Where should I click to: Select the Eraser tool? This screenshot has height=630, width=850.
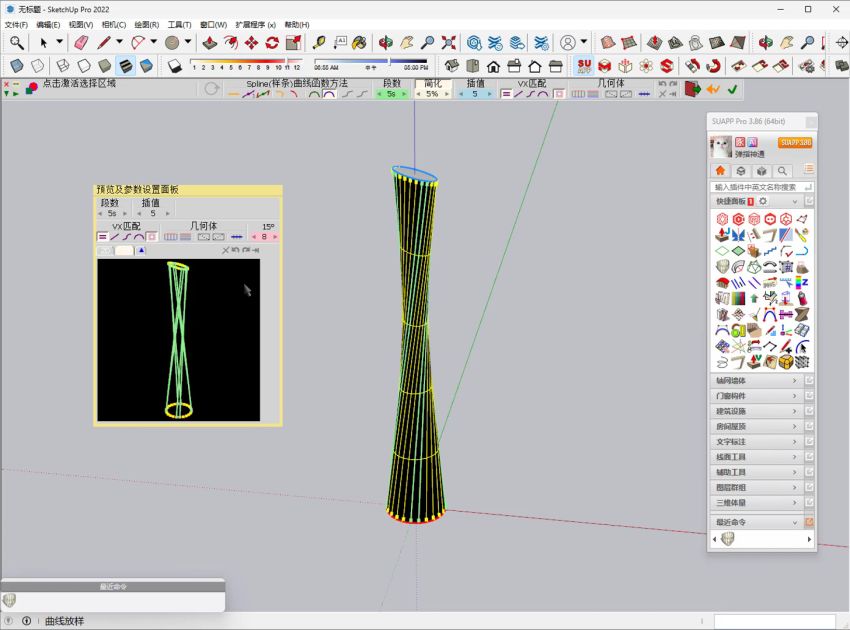click(x=81, y=42)
